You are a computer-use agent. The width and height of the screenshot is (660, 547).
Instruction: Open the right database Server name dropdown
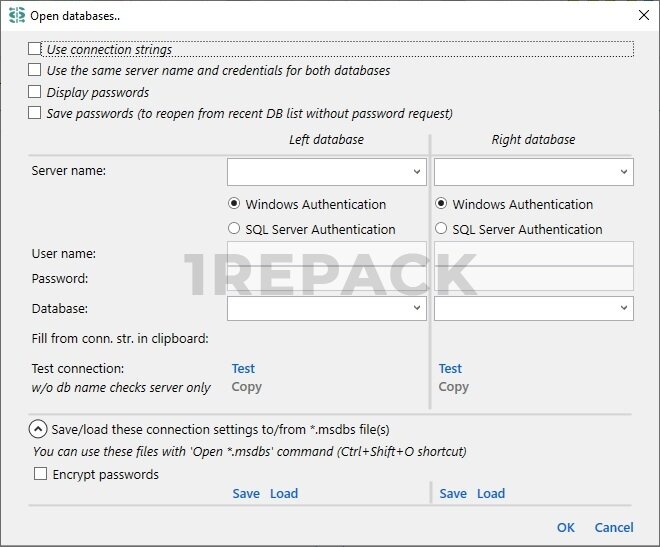pyautogui.click(x=623, y=172)
